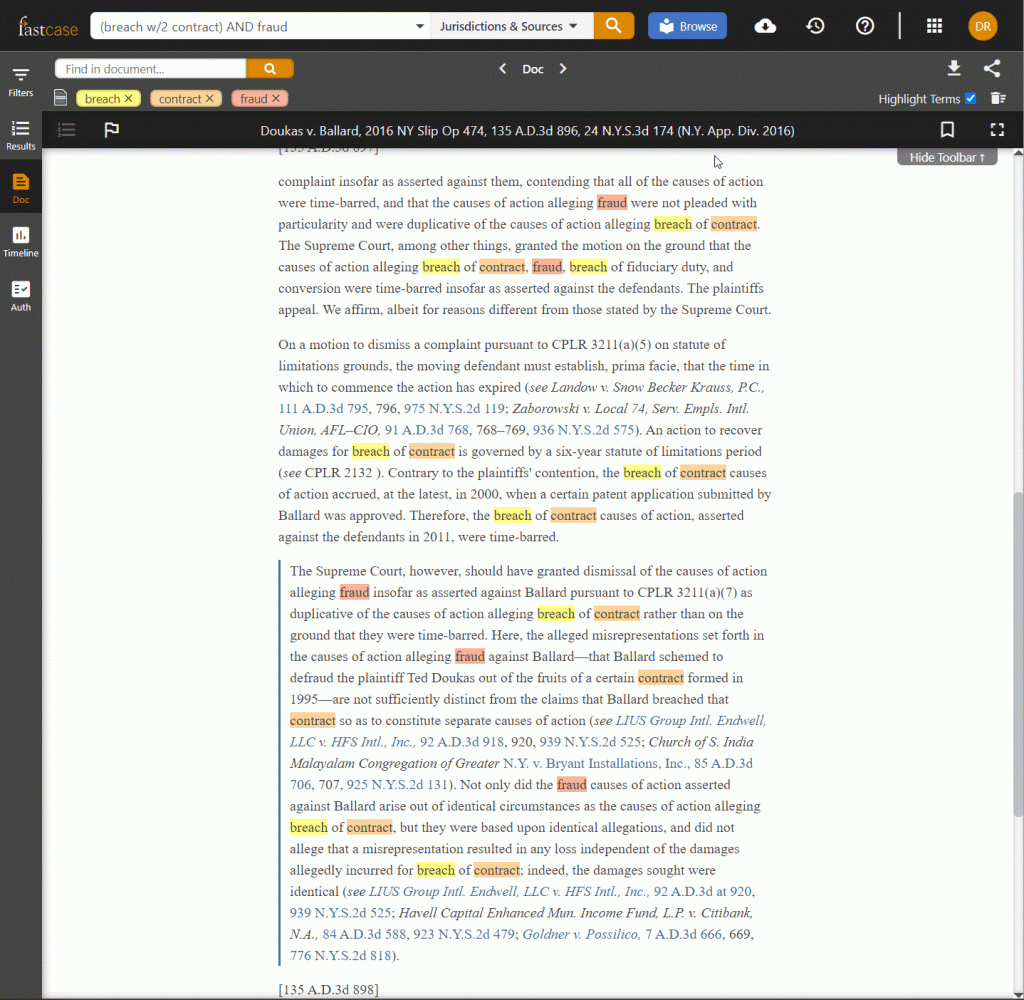Open the search query suggestions dropdown arrow
This screenshot has height=1000, width=1024.
(419, 26)
